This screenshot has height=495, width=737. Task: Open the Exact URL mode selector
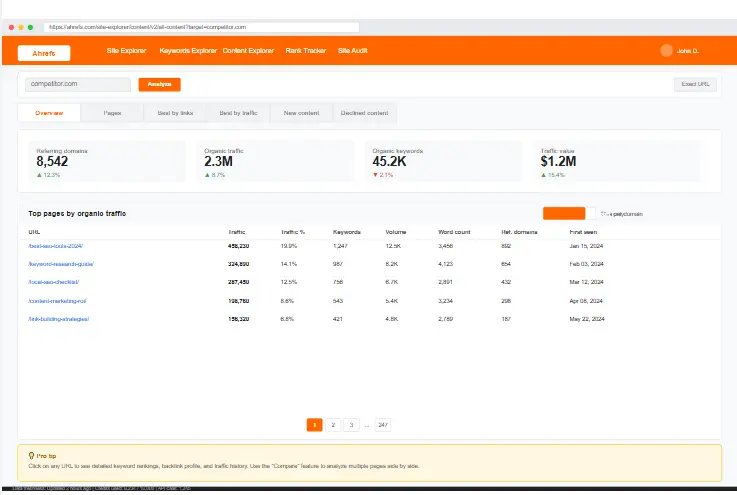tap(695, 84)
